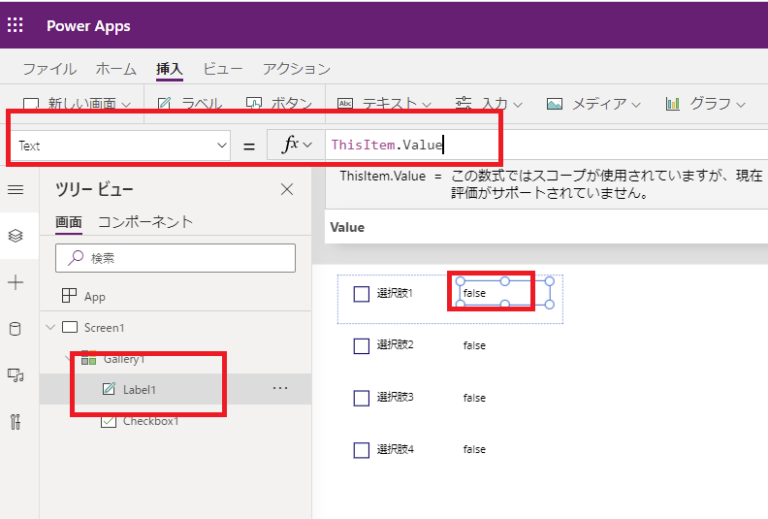Open the more options ellipsis for Label1
Screen dimensions: 768x519
[280, 388]
